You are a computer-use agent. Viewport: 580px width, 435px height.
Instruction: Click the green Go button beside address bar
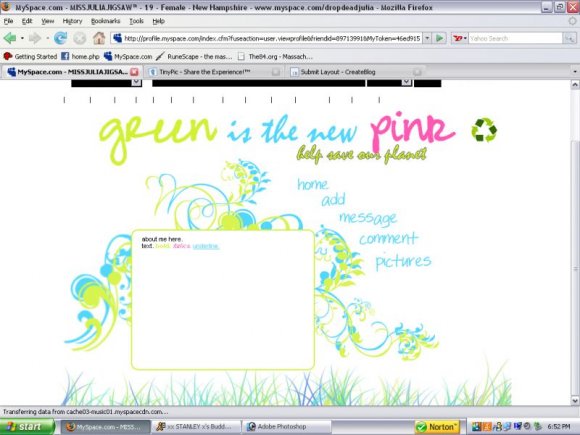(x=440, y=38)
